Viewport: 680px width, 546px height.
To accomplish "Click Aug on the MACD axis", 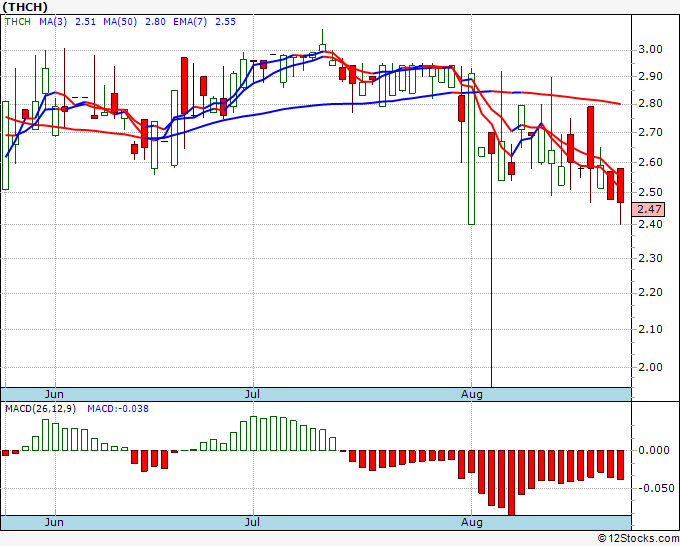I will (472, 522).
